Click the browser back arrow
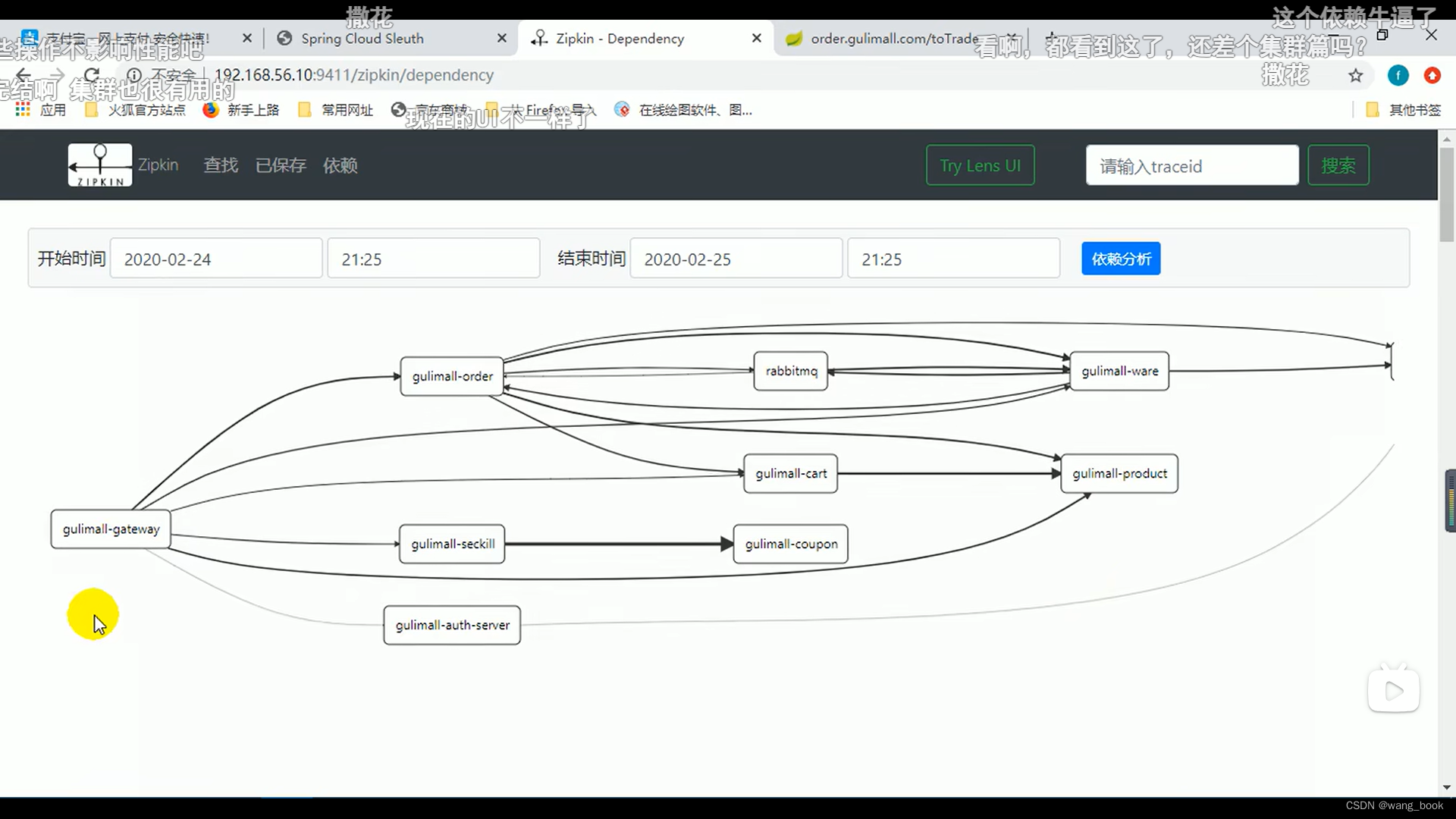1456x819 pixels. click(x=24, y=75)
